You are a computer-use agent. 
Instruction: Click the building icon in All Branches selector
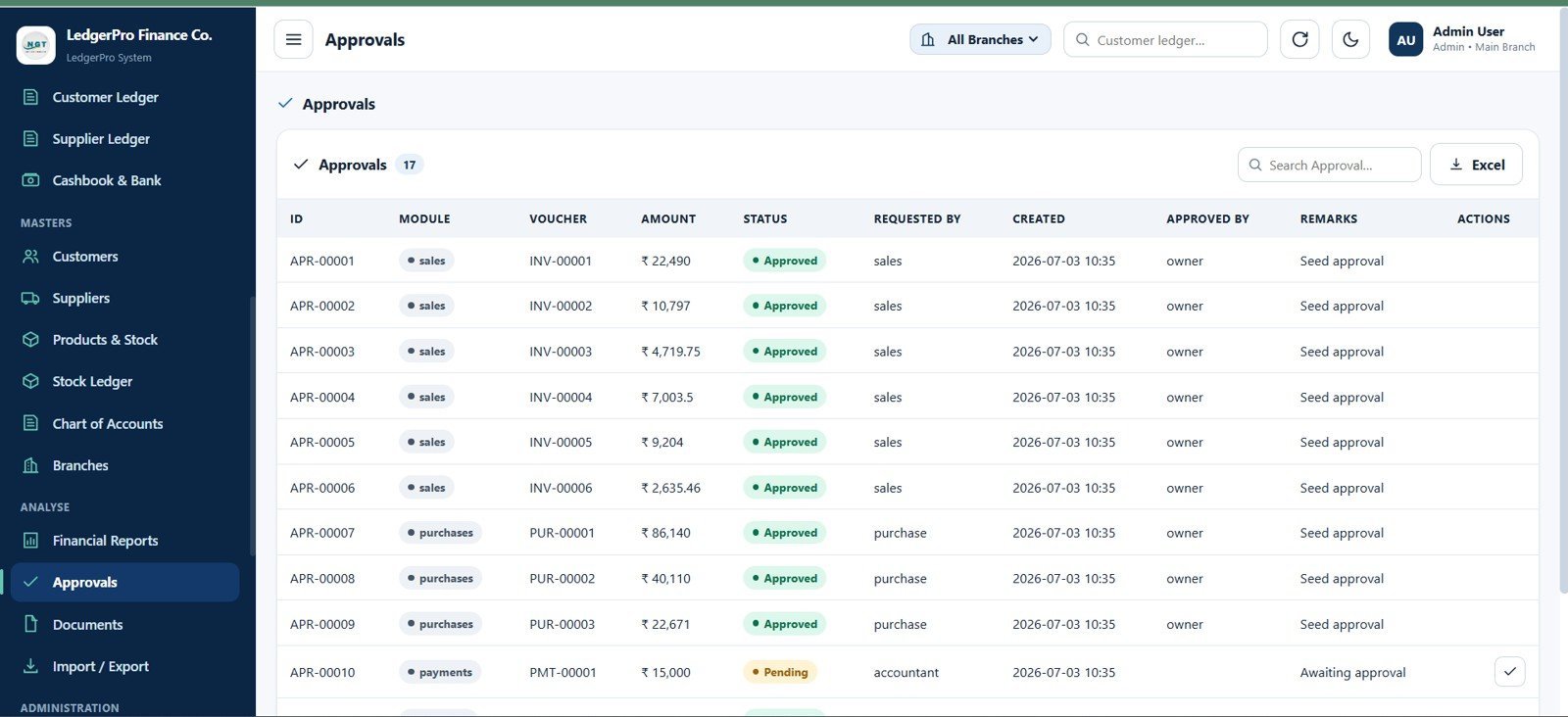click(927, 39)
